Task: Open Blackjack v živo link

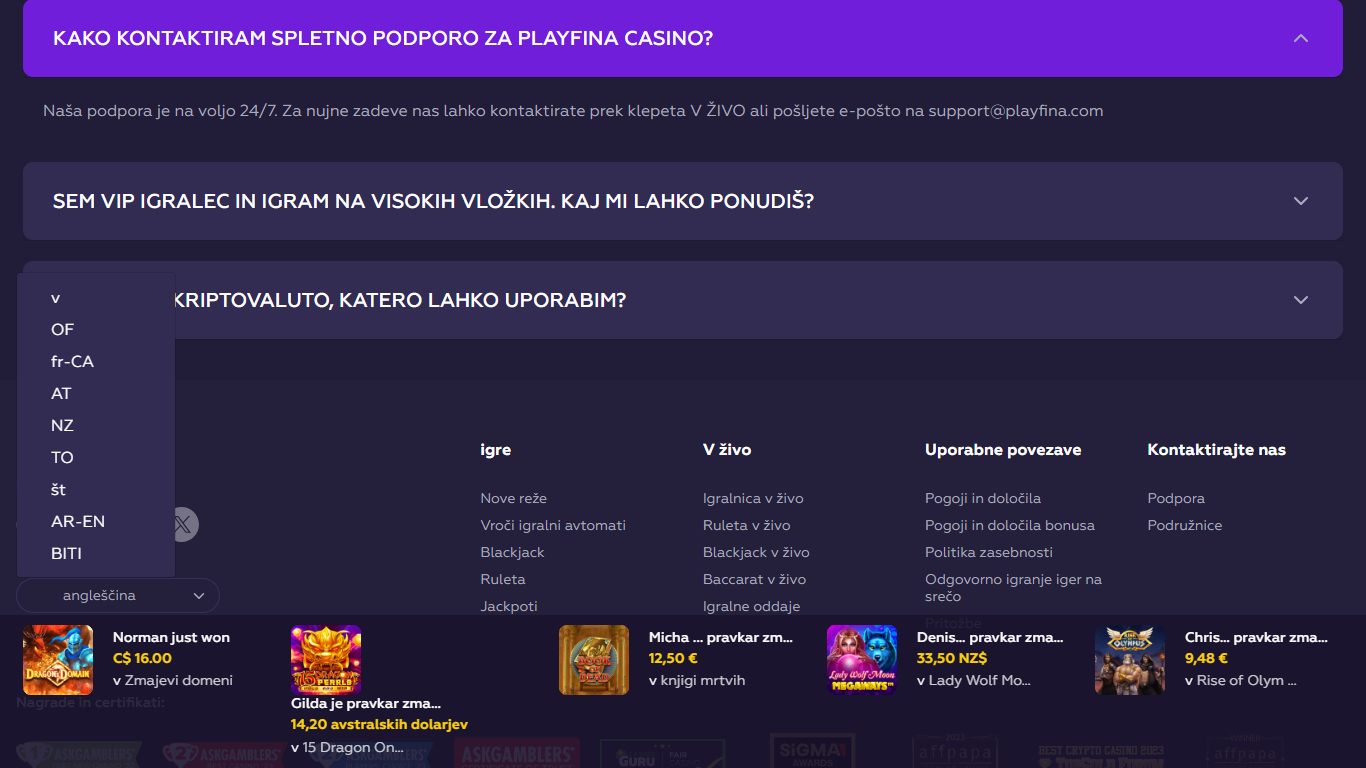Action: click(756, 552)
